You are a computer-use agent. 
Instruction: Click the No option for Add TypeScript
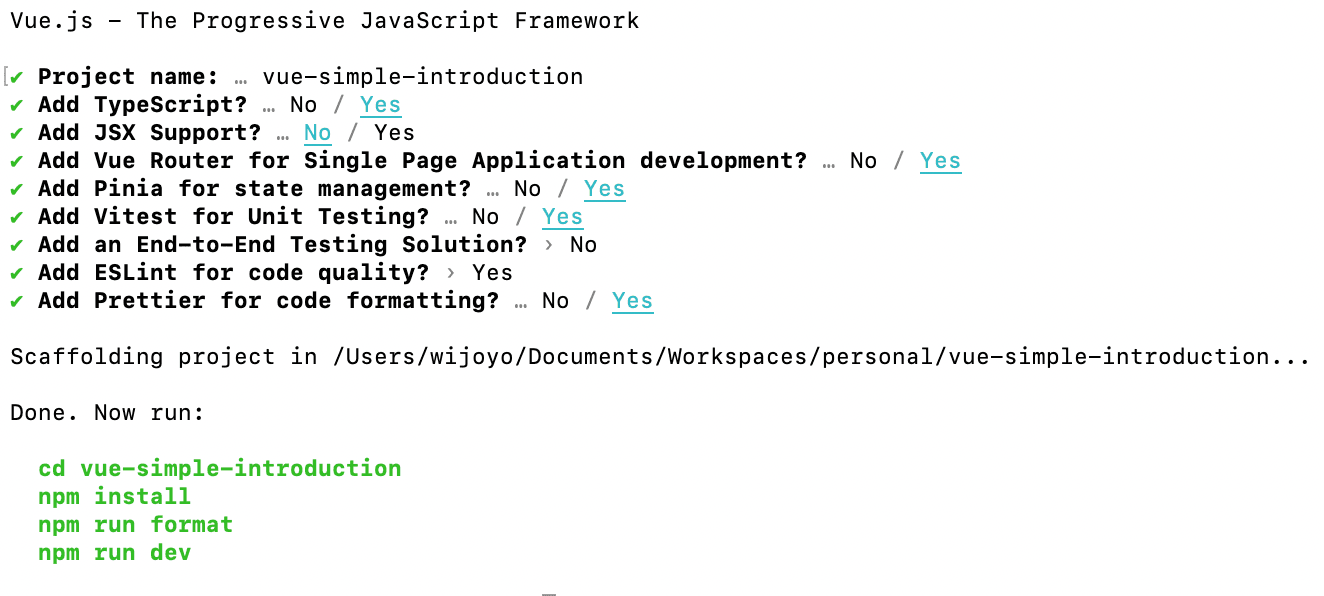[x=303, y=105]
